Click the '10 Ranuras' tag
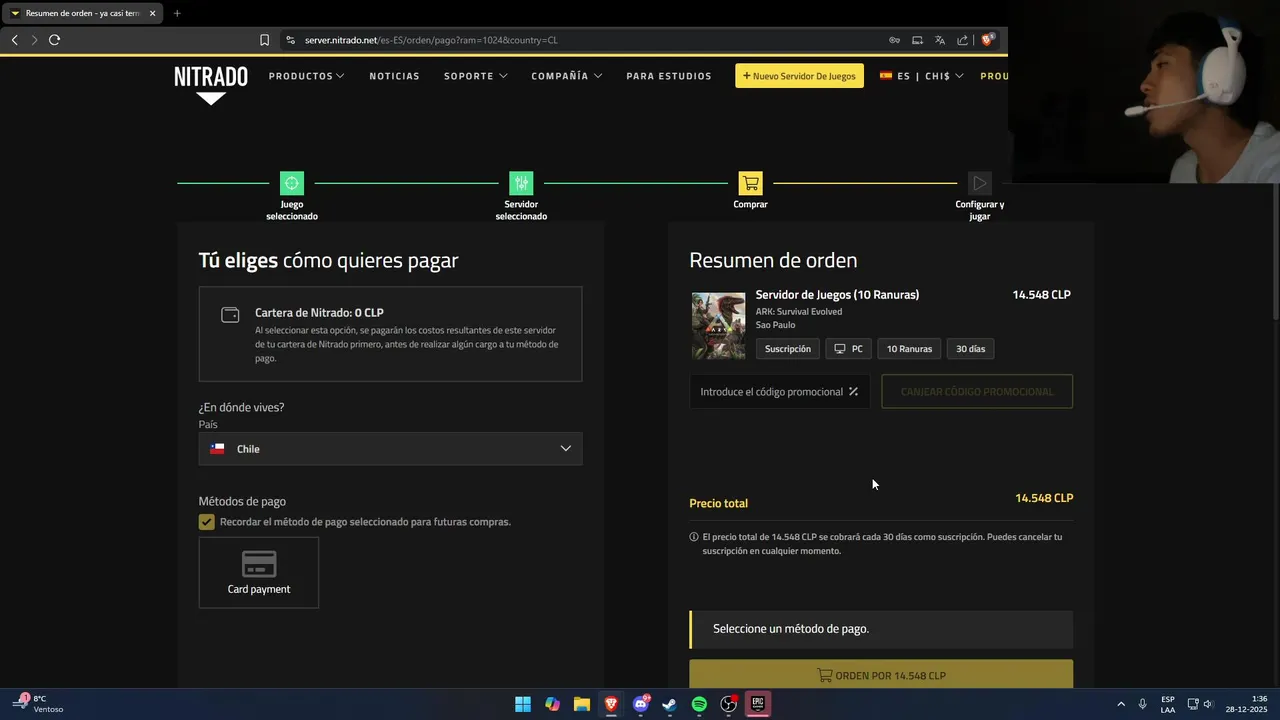The image size is (1280, 720). point(909,349)
